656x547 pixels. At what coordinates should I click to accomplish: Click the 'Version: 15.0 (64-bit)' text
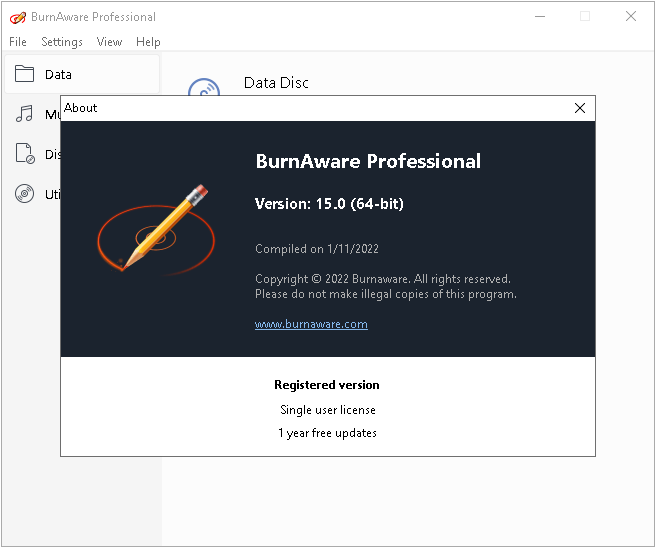329,204
